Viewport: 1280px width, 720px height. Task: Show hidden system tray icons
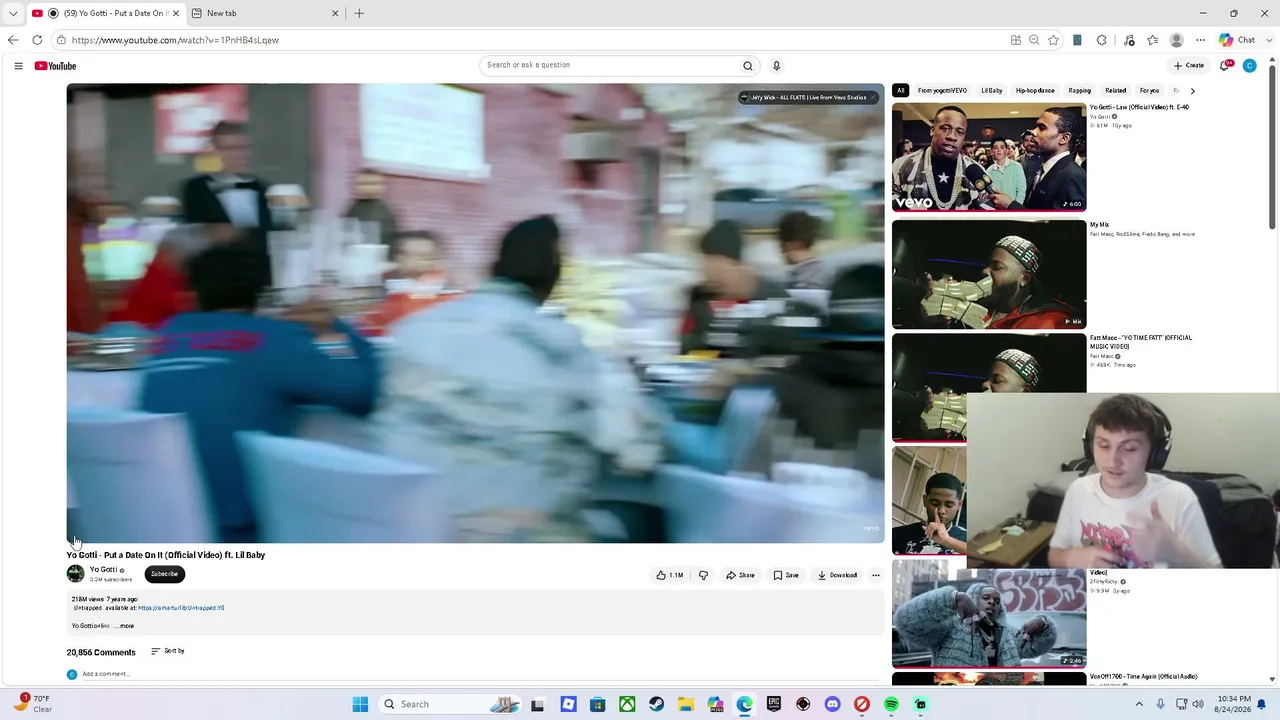tap(1138, 704)
